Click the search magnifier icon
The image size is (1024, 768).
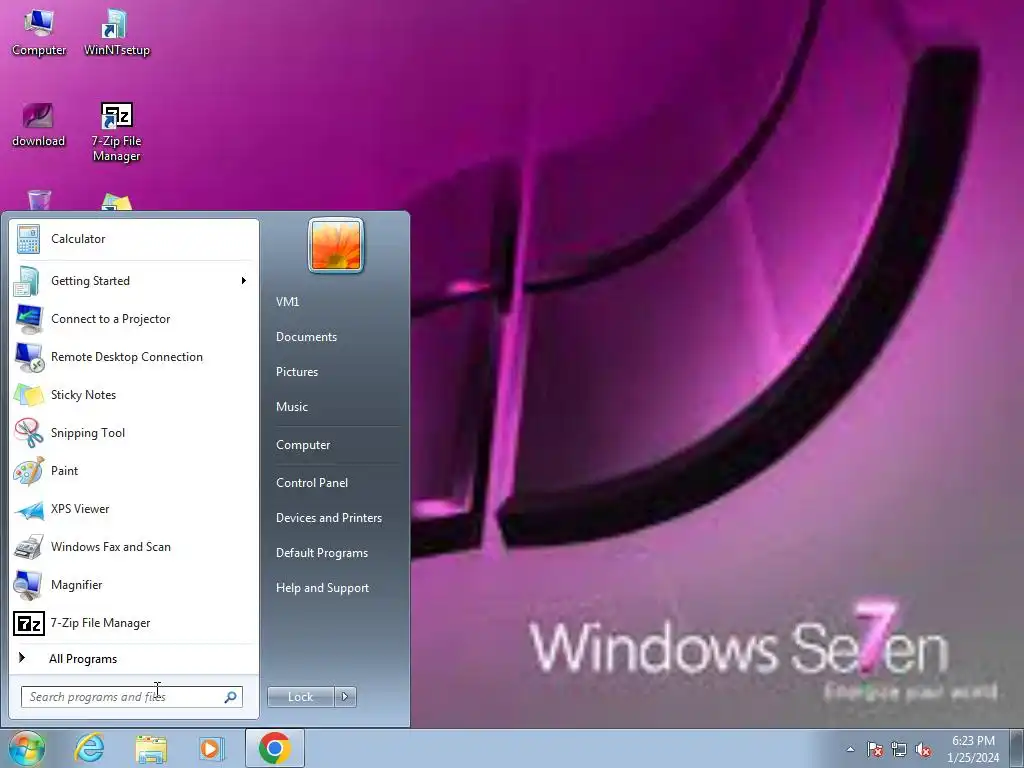231,697
